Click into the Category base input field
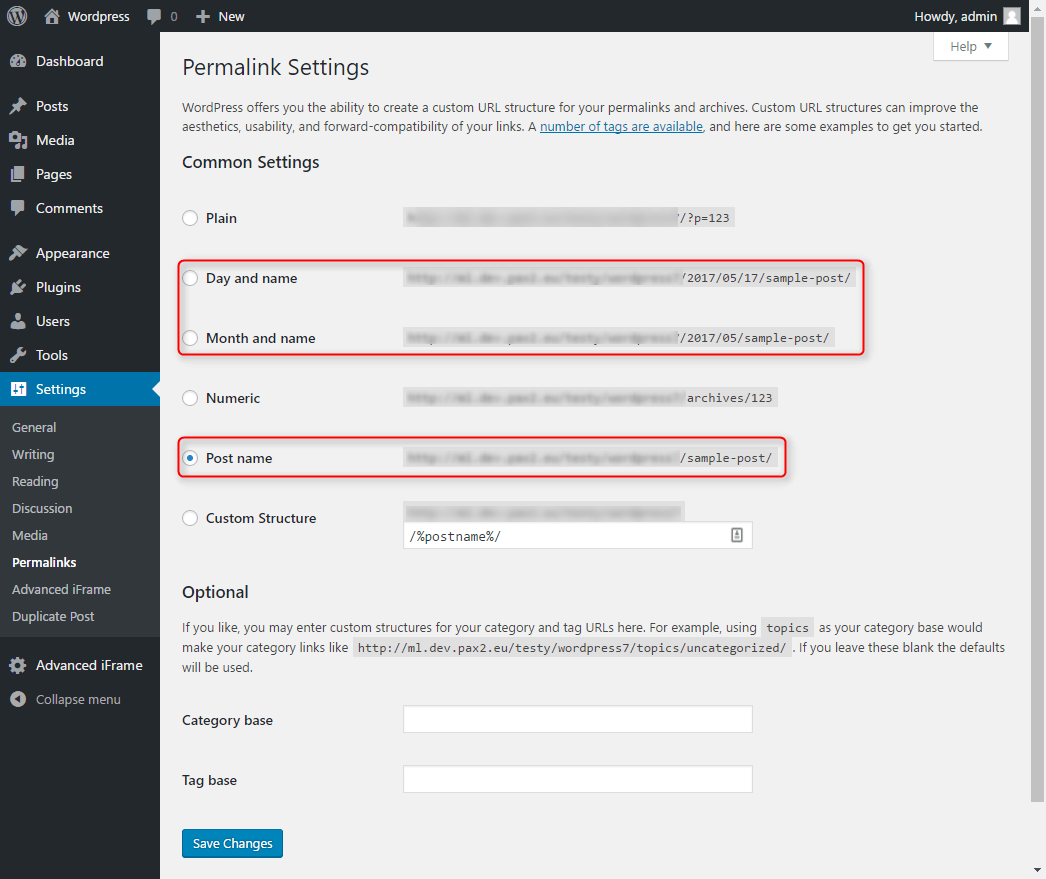 click(577, 719)
